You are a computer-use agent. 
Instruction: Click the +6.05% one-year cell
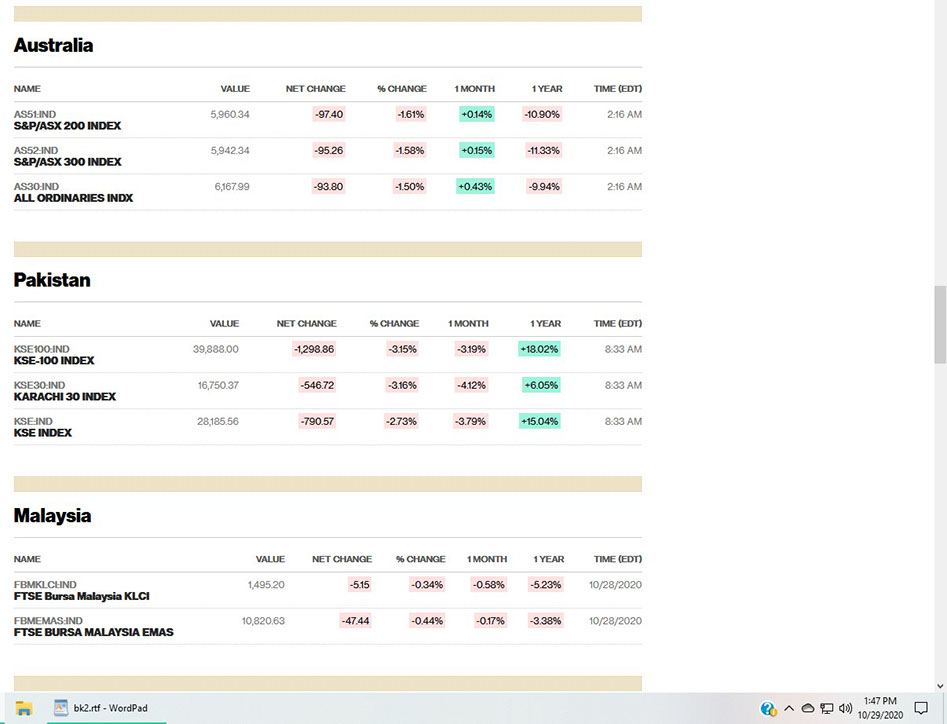click(x=541, y=385)
